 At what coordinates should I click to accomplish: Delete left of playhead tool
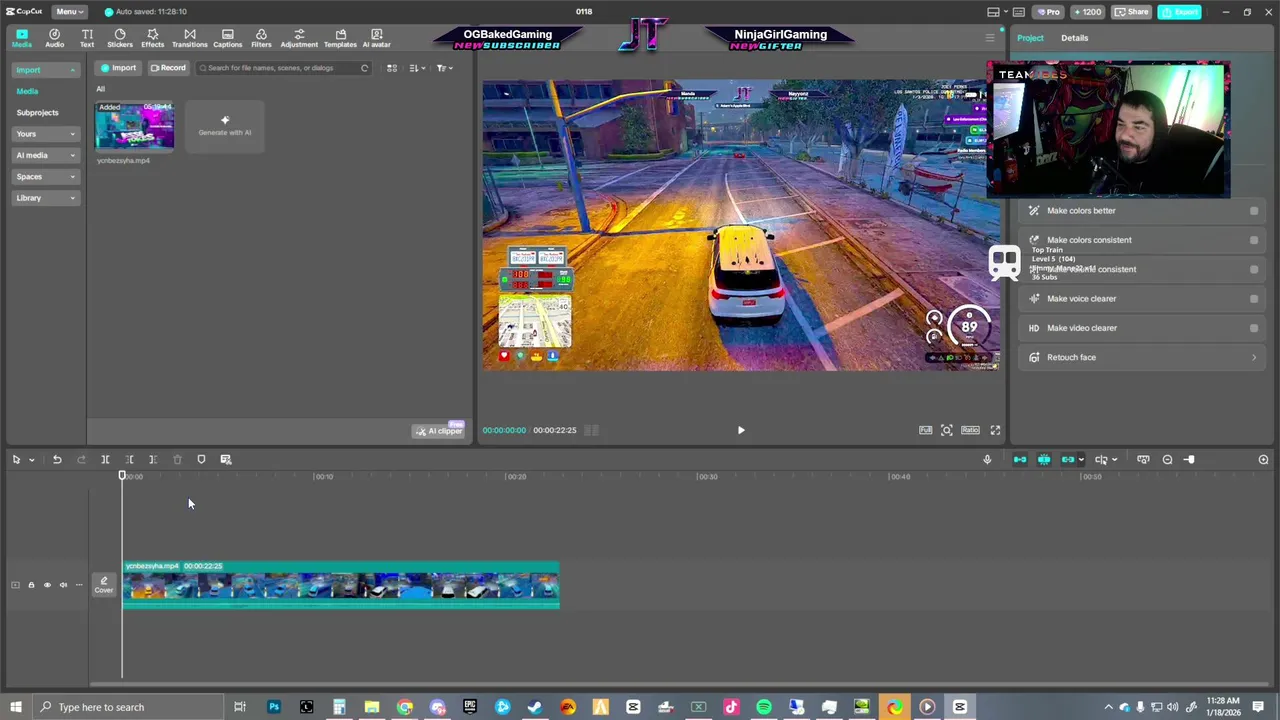click(129, 459)
